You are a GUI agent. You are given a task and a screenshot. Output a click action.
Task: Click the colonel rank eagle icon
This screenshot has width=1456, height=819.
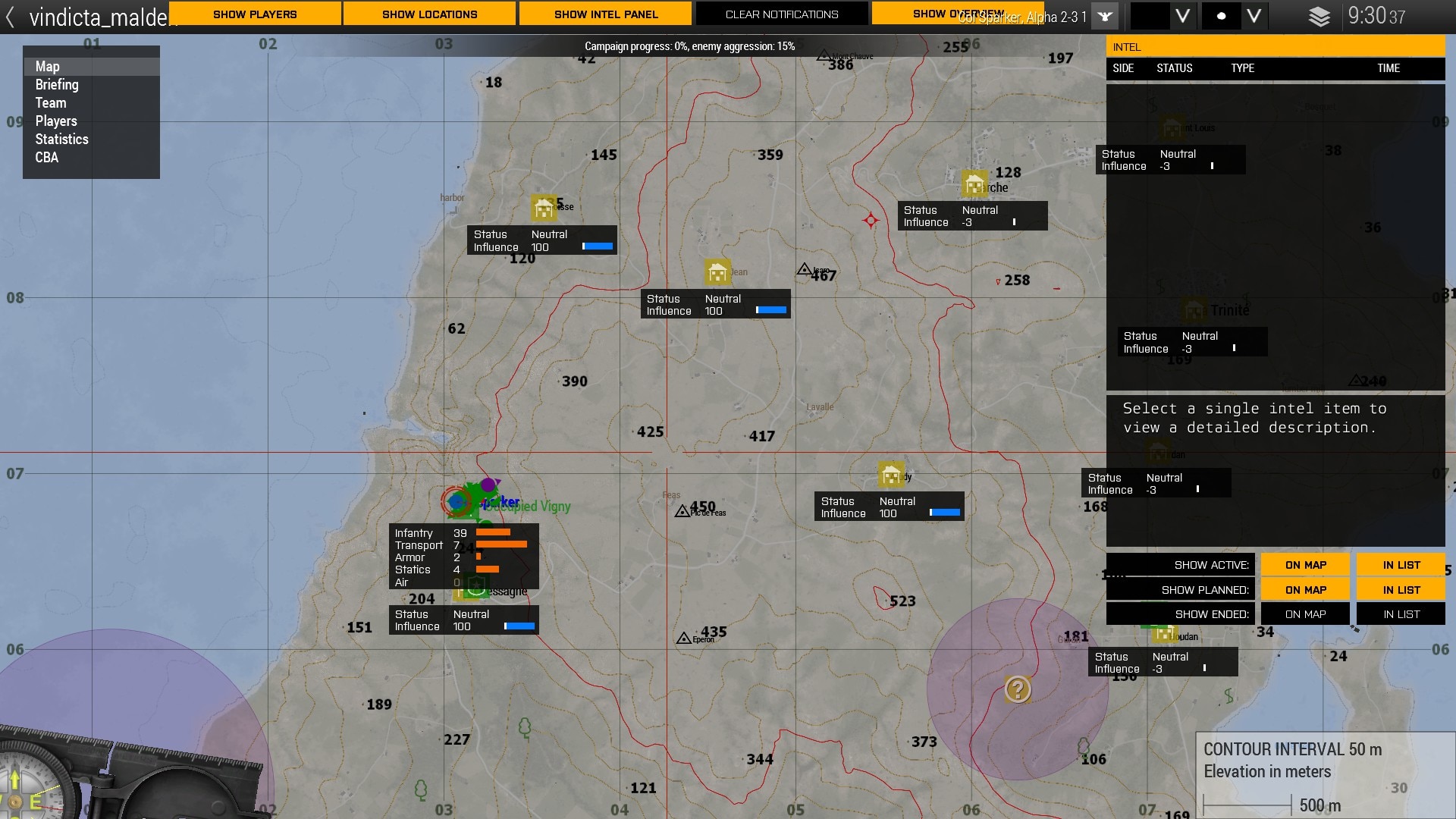[1105, 16]
